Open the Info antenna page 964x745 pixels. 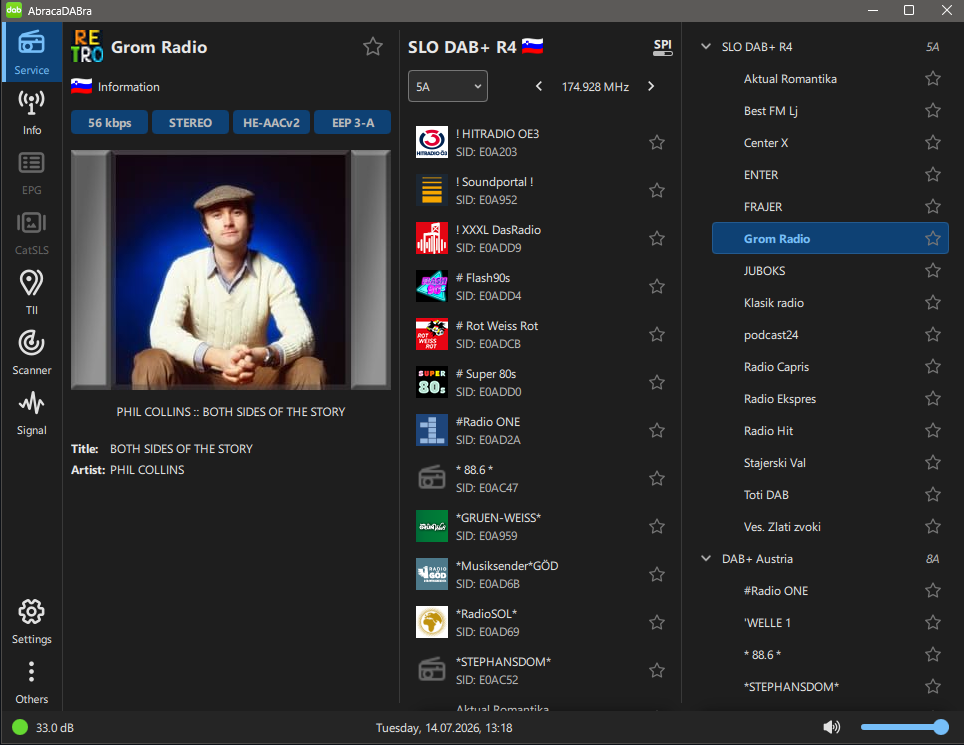31,112
